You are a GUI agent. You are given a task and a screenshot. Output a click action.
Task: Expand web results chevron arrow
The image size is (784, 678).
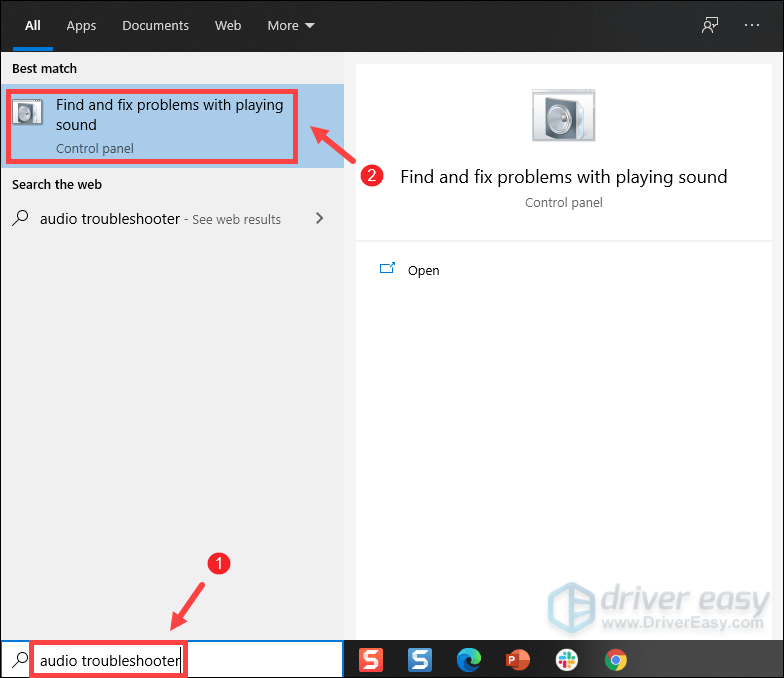pos(320,218)
